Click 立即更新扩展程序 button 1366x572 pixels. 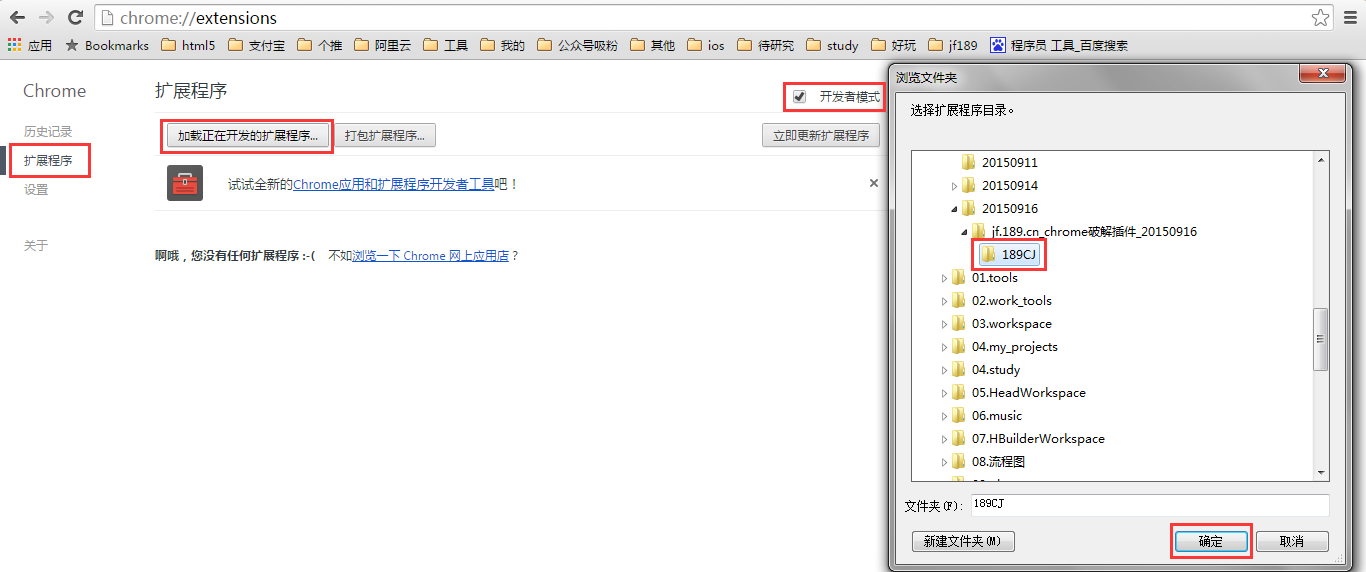(821, 135)
